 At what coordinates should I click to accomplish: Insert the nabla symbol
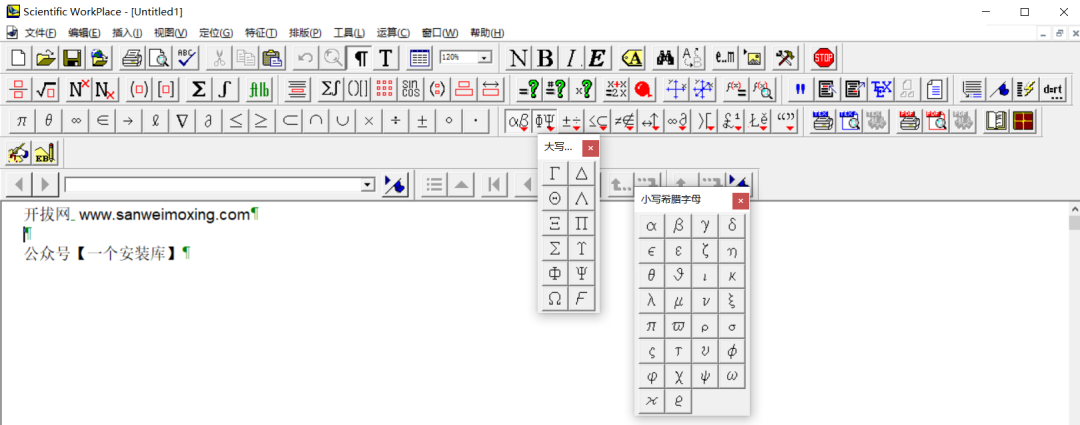point(182,121)
